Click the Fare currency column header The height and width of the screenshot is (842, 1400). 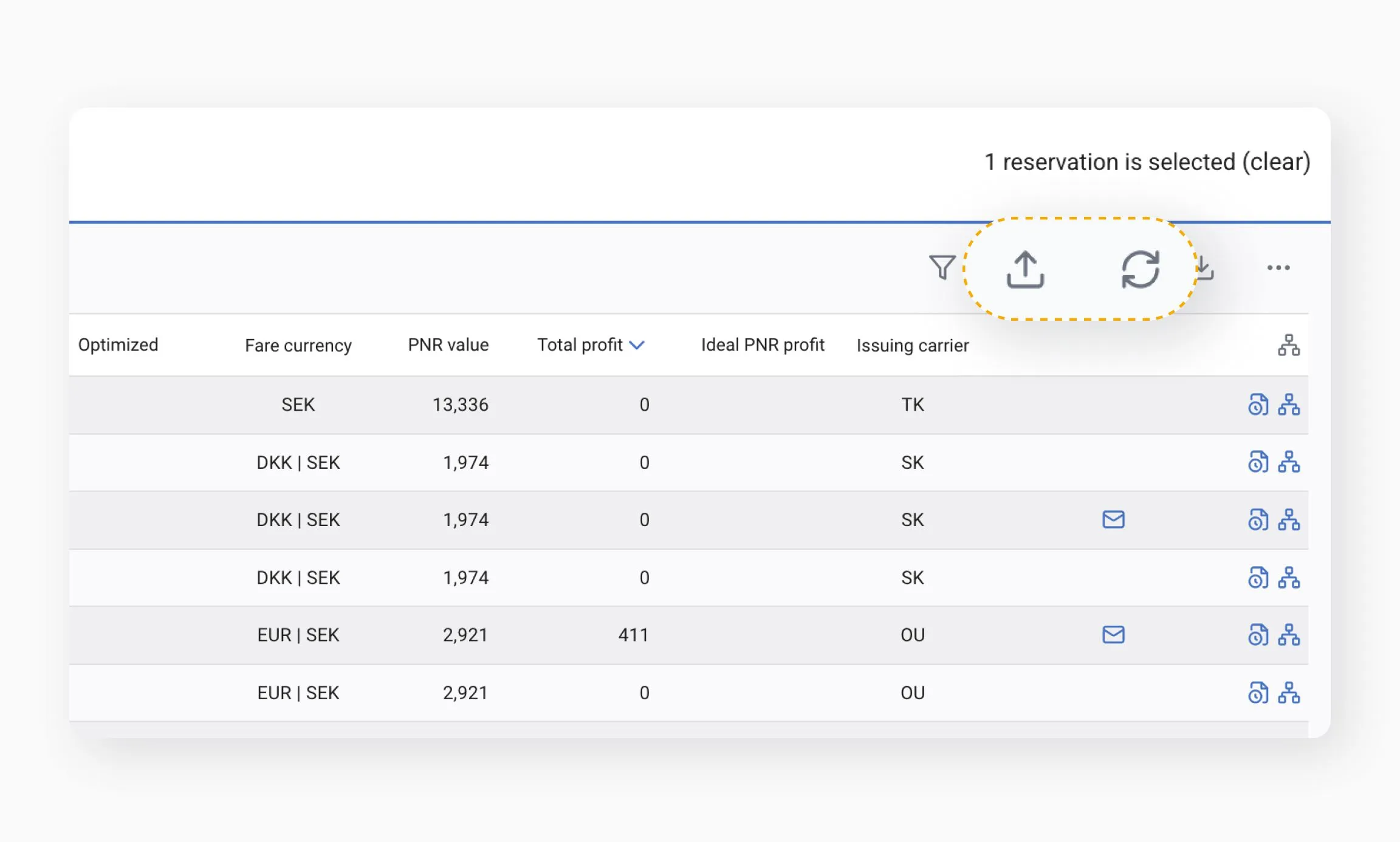298,345
